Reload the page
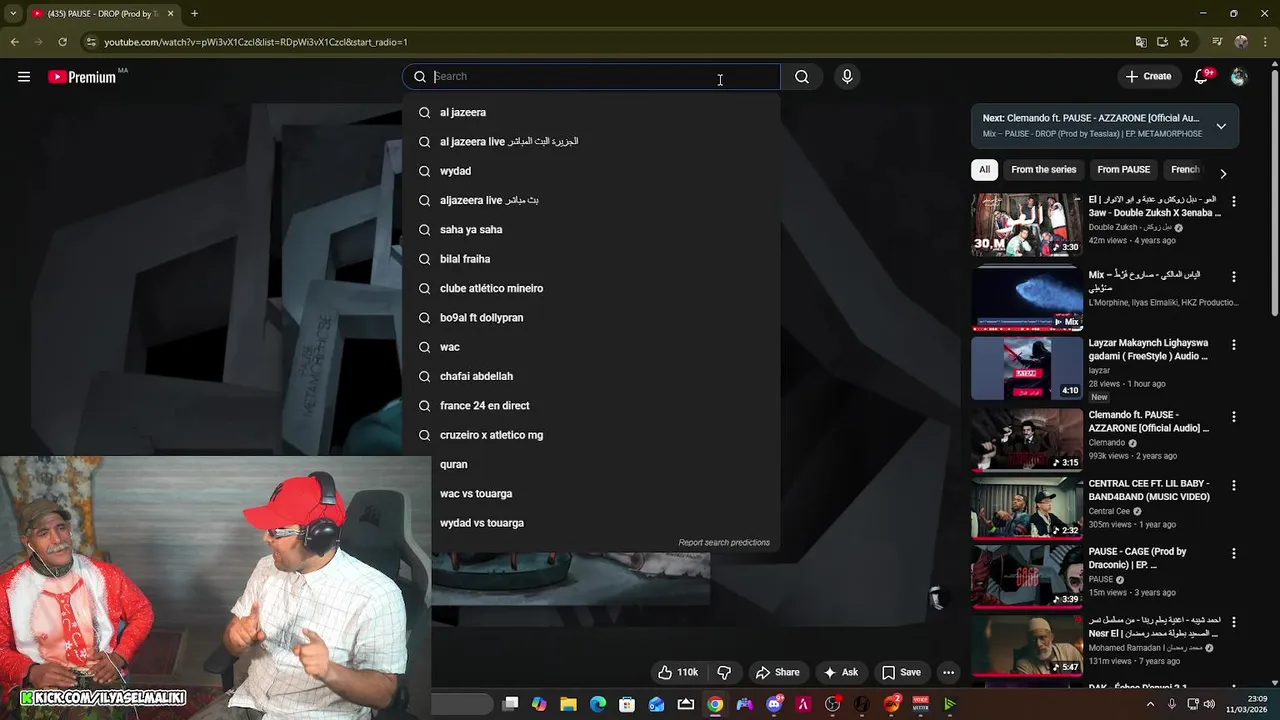This screenshot has width=1280, height=720. point(62,42)
